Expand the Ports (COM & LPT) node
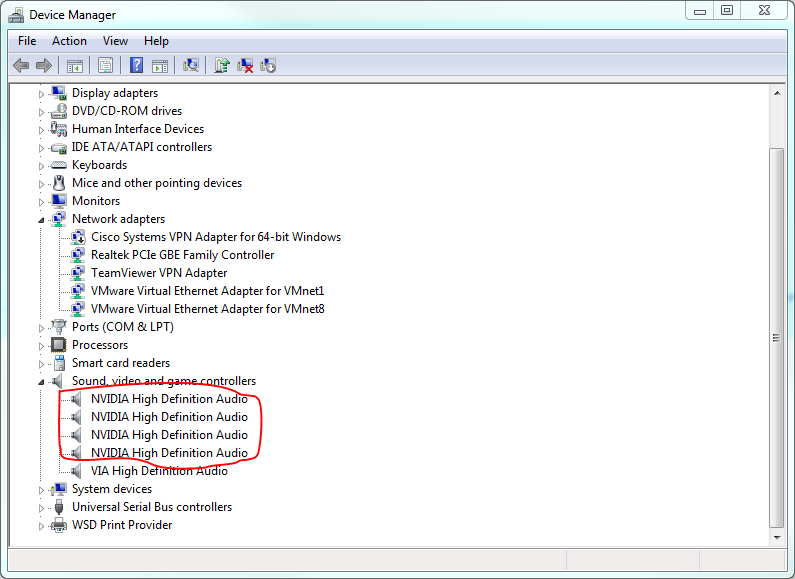 pos(41,328)
